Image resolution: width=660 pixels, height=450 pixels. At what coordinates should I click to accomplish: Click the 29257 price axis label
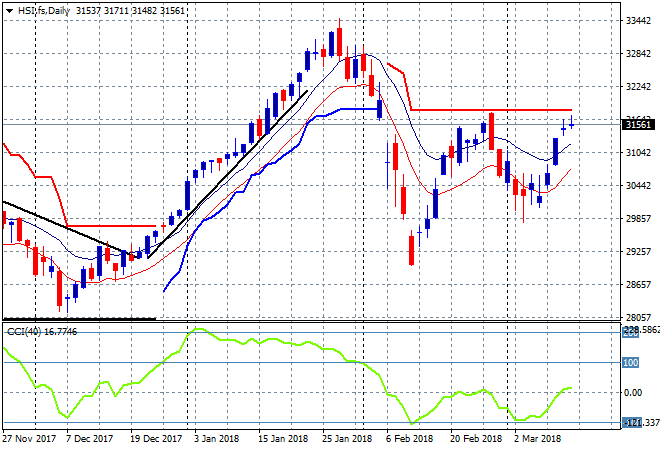tap(638, 251)
